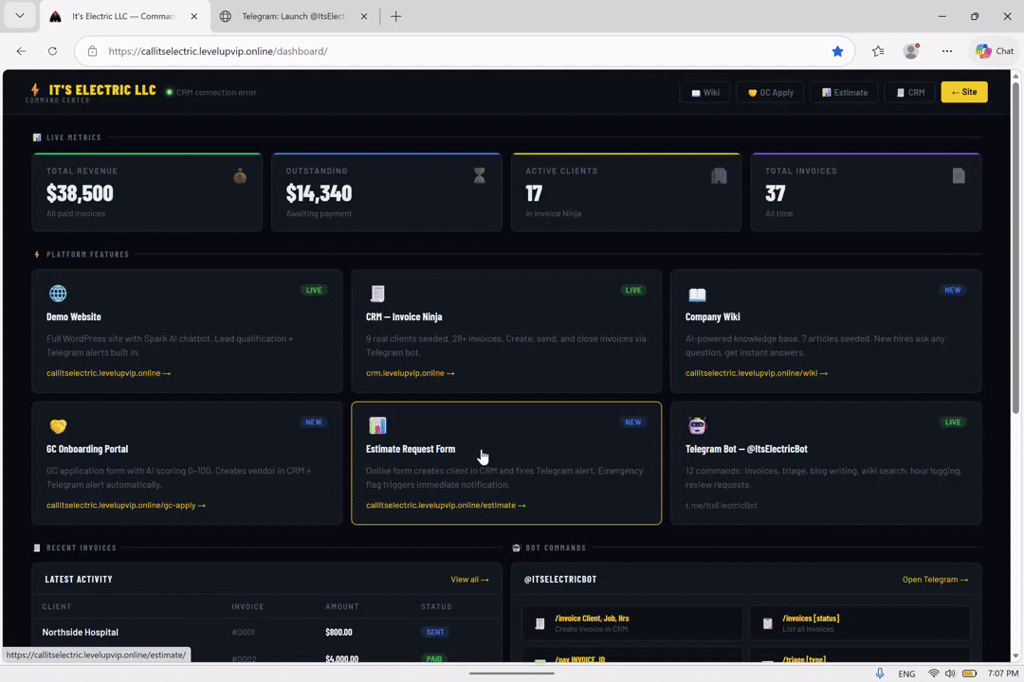
Task: Open the GC Apply header button
Action: 771,92
